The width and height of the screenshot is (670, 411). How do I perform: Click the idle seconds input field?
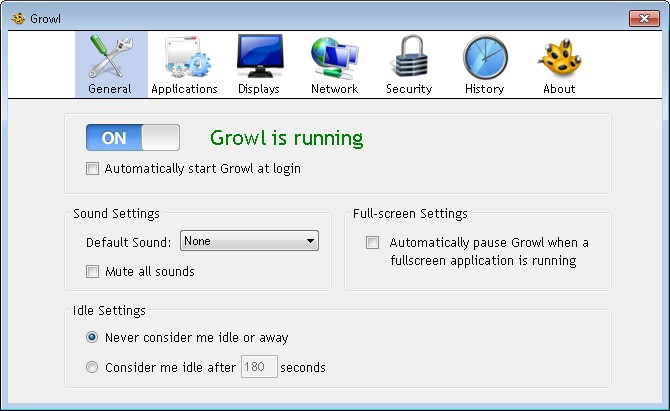259,367
